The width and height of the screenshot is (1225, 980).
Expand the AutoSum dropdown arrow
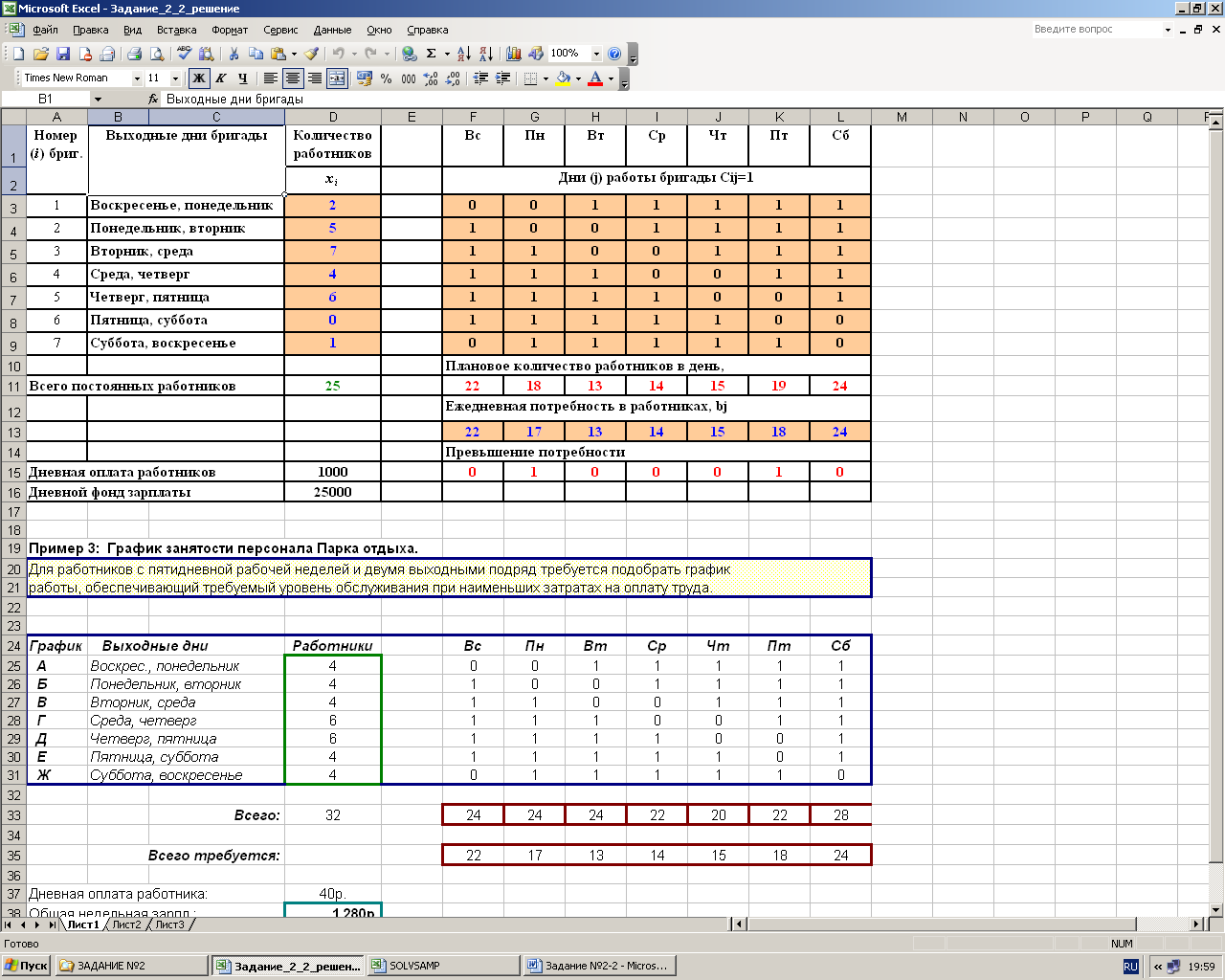tap(447, 54)
